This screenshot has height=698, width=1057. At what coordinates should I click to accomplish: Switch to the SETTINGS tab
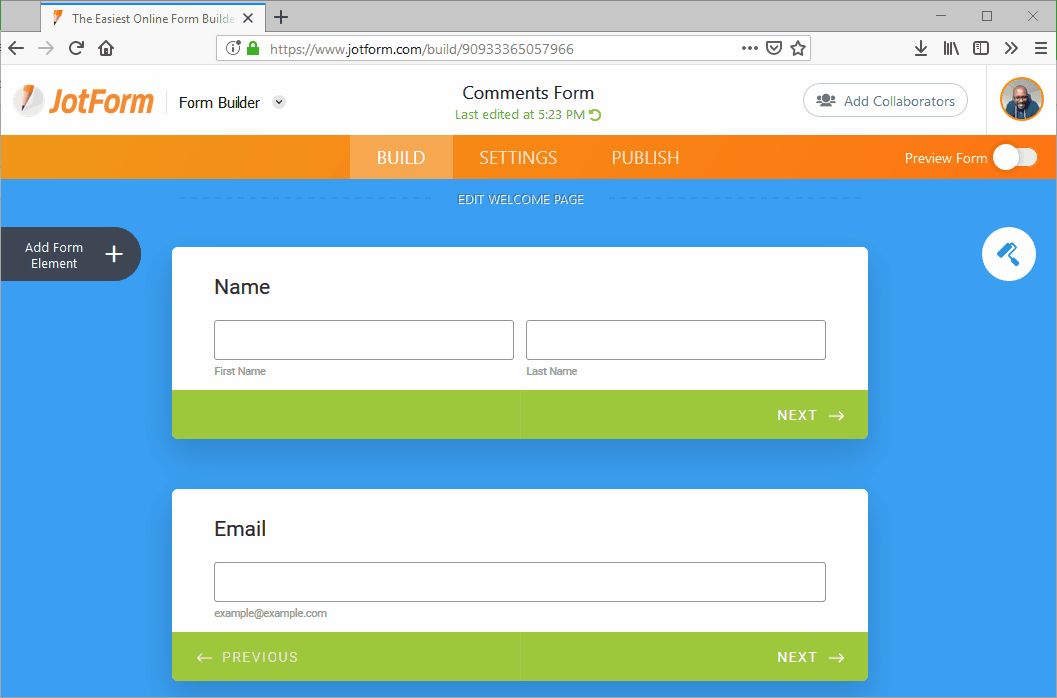518,157
